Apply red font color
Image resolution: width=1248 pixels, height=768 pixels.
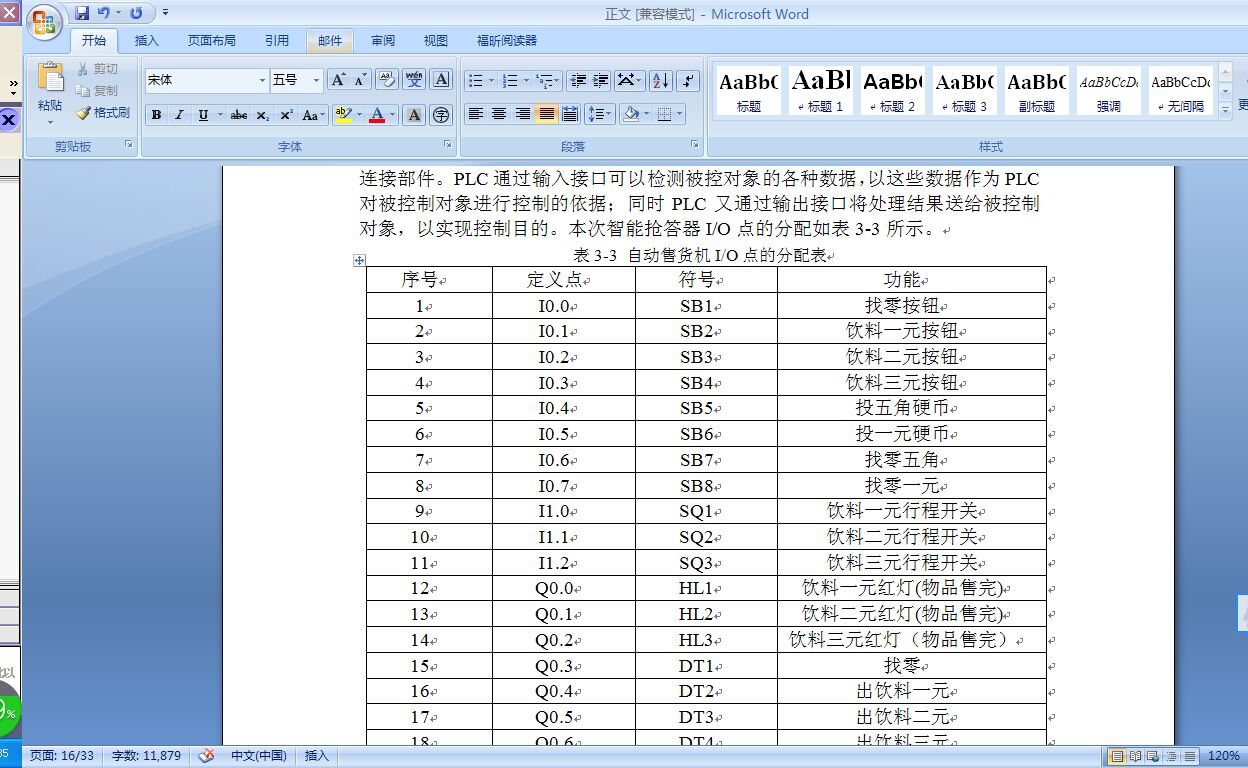[377, 115]
